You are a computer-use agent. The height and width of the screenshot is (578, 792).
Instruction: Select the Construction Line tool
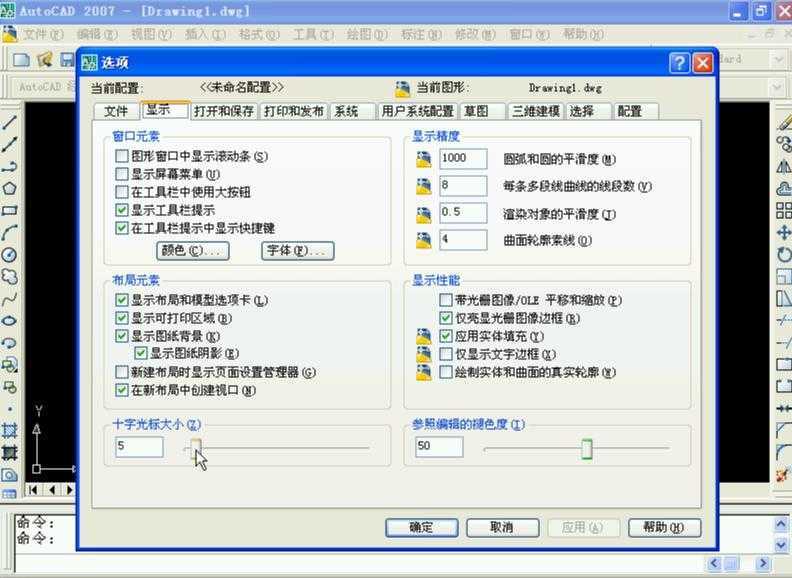[x=10, y=144]
